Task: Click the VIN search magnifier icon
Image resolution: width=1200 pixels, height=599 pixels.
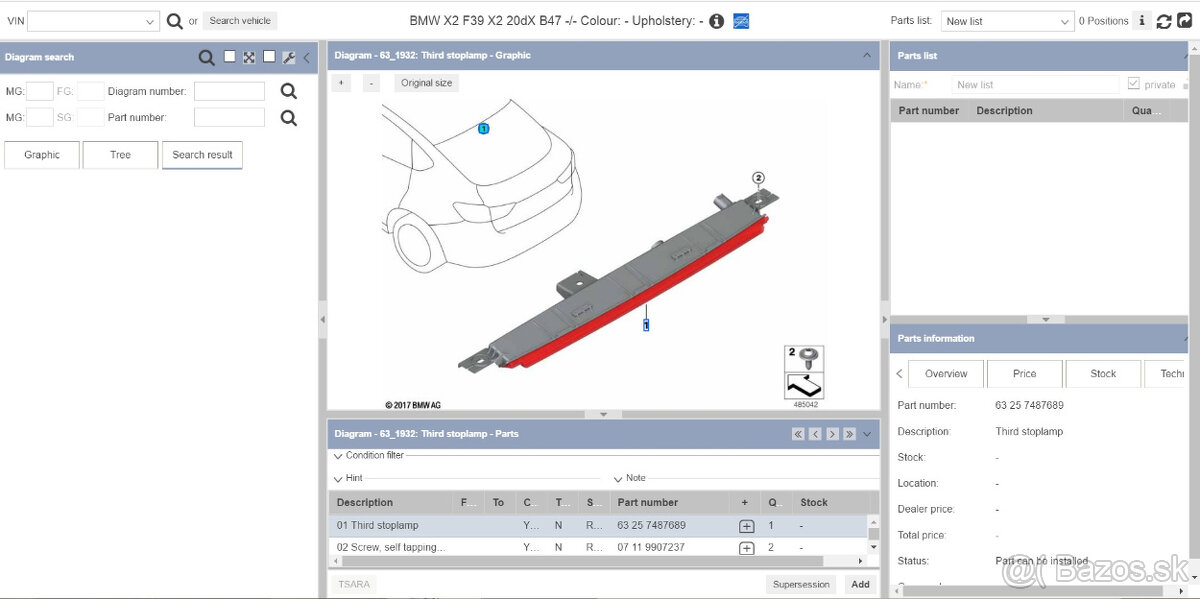Action: coord(175,21)
